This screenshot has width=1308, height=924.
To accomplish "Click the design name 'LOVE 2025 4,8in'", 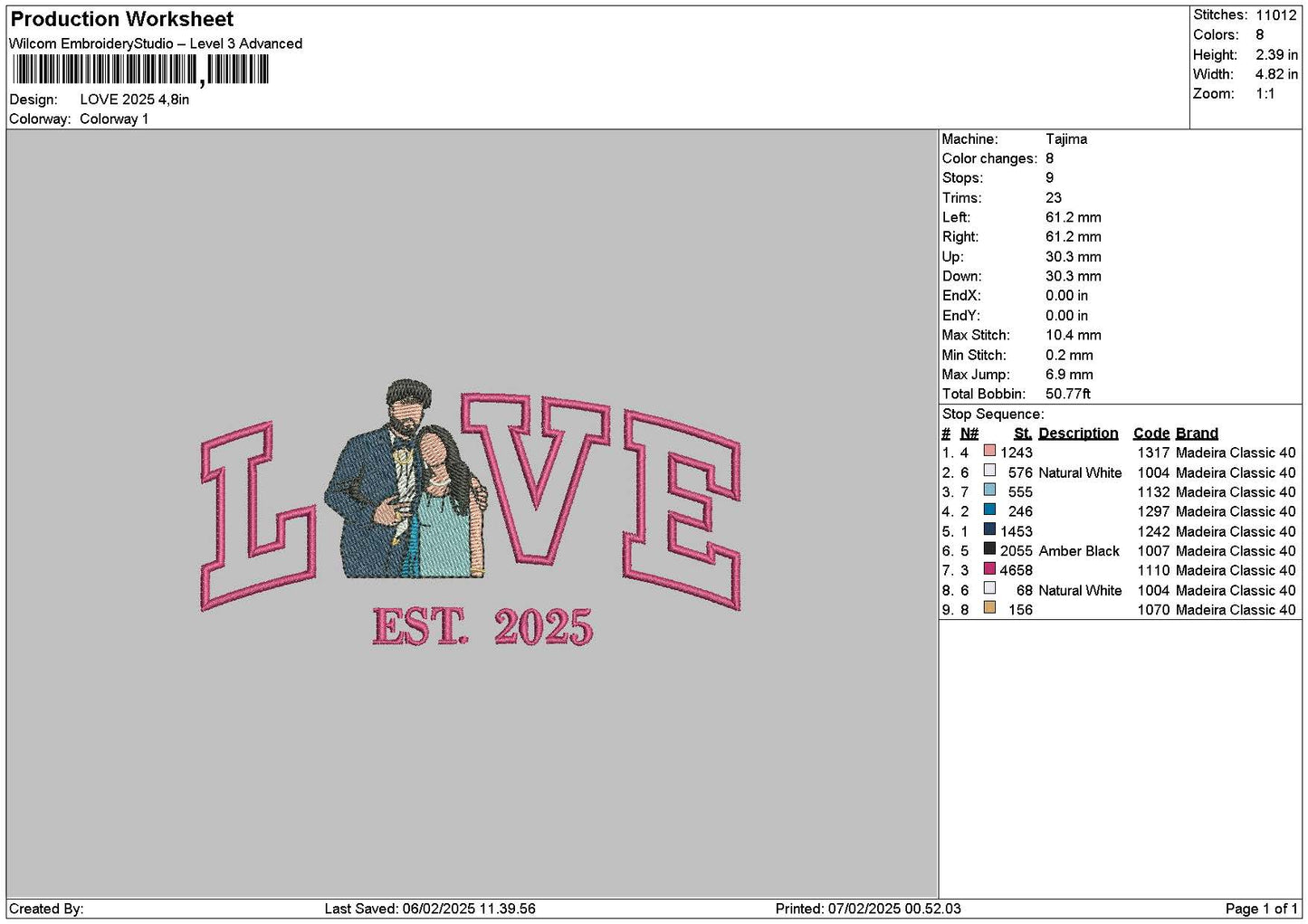I will (135, 100).
